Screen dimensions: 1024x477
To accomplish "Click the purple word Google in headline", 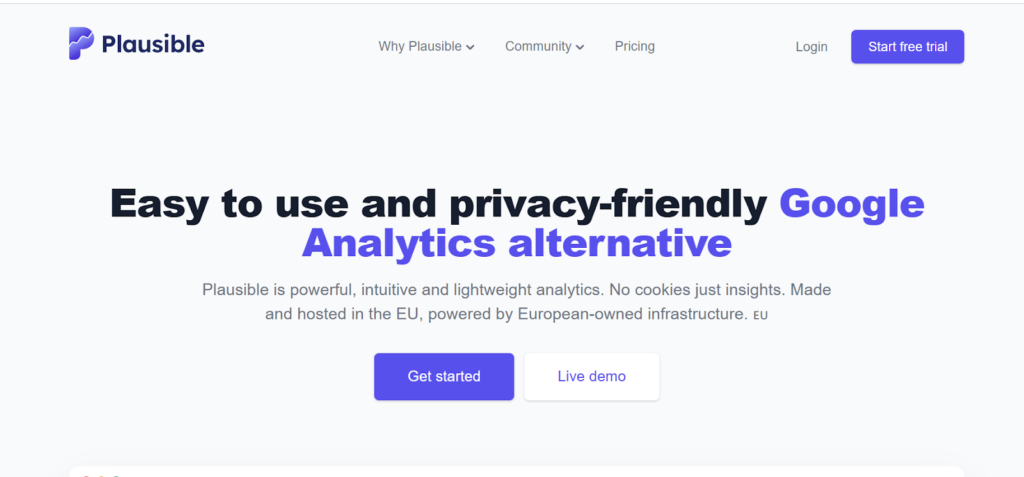I will (x=852, y=204).
